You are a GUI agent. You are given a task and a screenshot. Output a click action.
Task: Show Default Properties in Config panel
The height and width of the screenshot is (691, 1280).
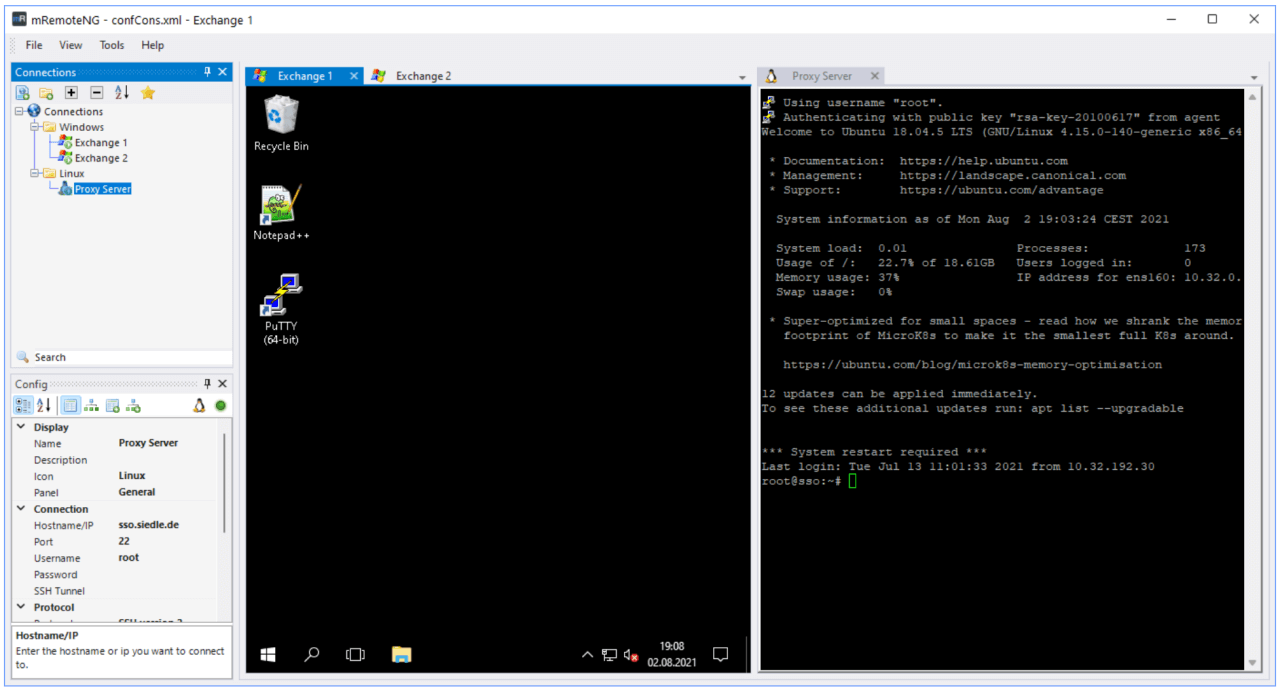112,405
